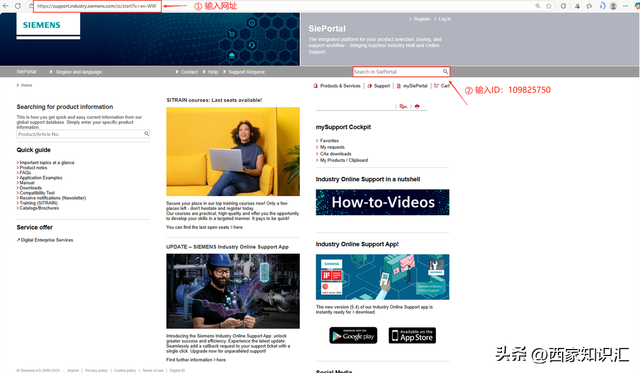640x373 pixels.
Task: Open Training (SITRAIN) link
Action: tap(38, 203)
